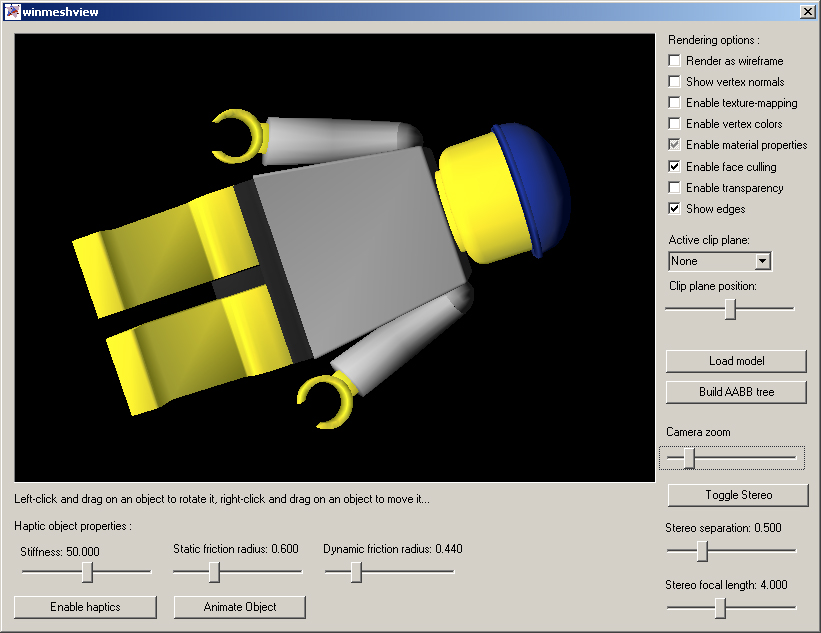Click the winmeshview title bar app icon
Image resolution: width=821 pixels, height=633 pixels.
tap(12, 12)
